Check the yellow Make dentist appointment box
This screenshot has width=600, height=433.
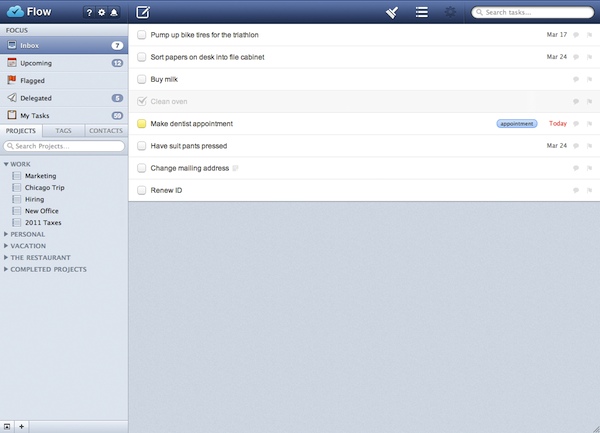point(142,124)
